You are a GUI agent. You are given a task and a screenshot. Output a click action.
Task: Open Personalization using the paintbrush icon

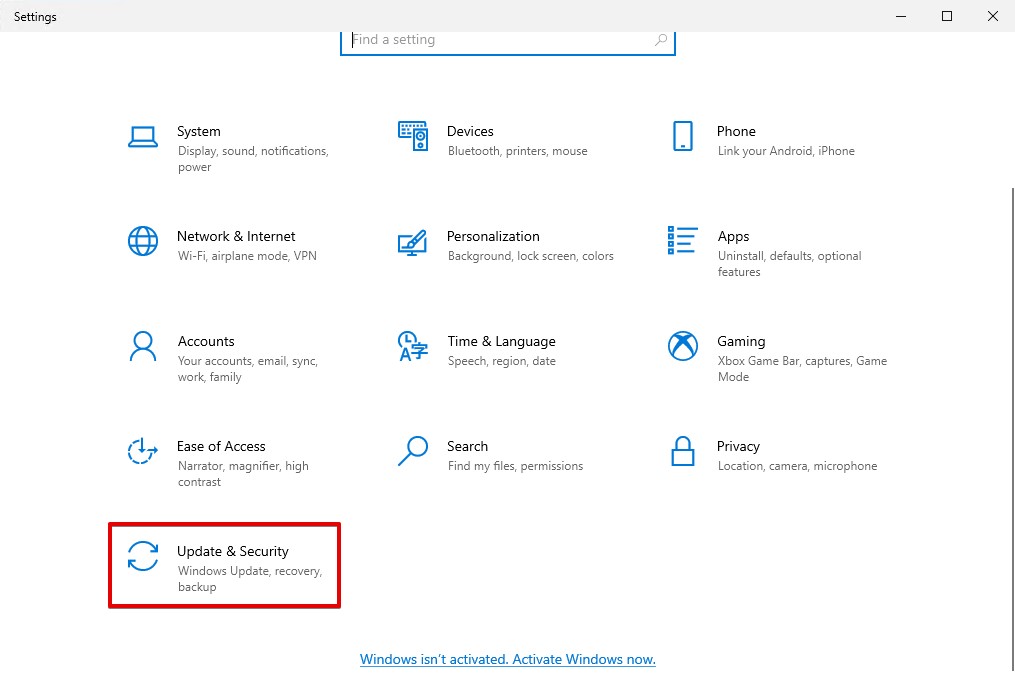tap(413, 242)
